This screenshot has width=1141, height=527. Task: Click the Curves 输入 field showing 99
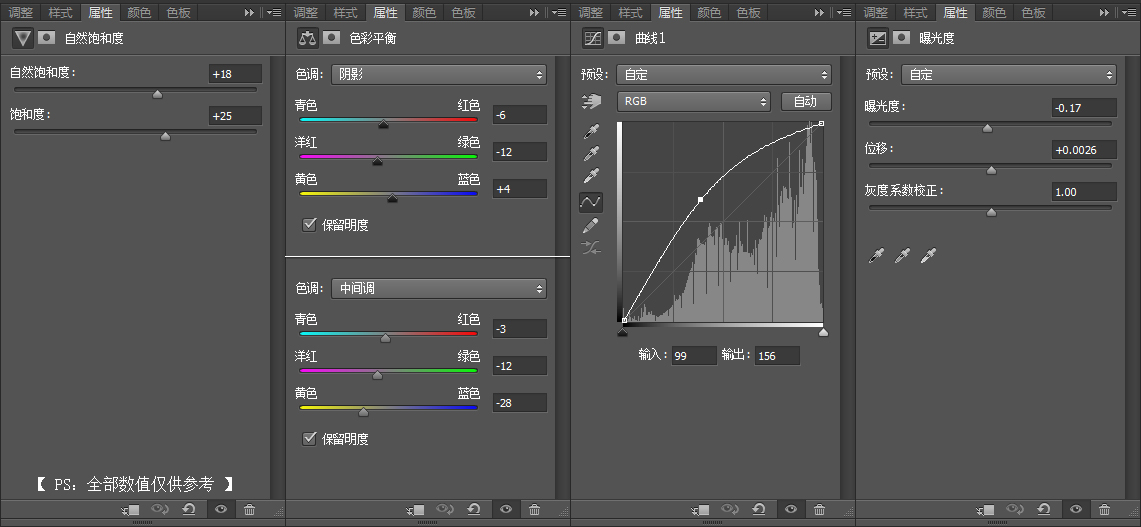[x=694, y=355]
